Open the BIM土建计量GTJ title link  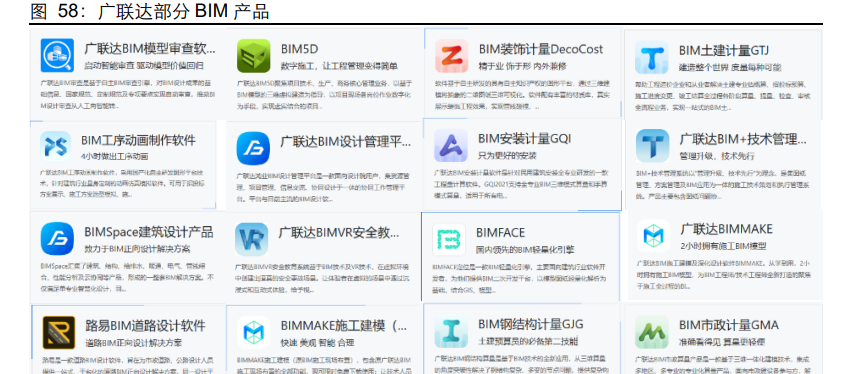[724, 51]
